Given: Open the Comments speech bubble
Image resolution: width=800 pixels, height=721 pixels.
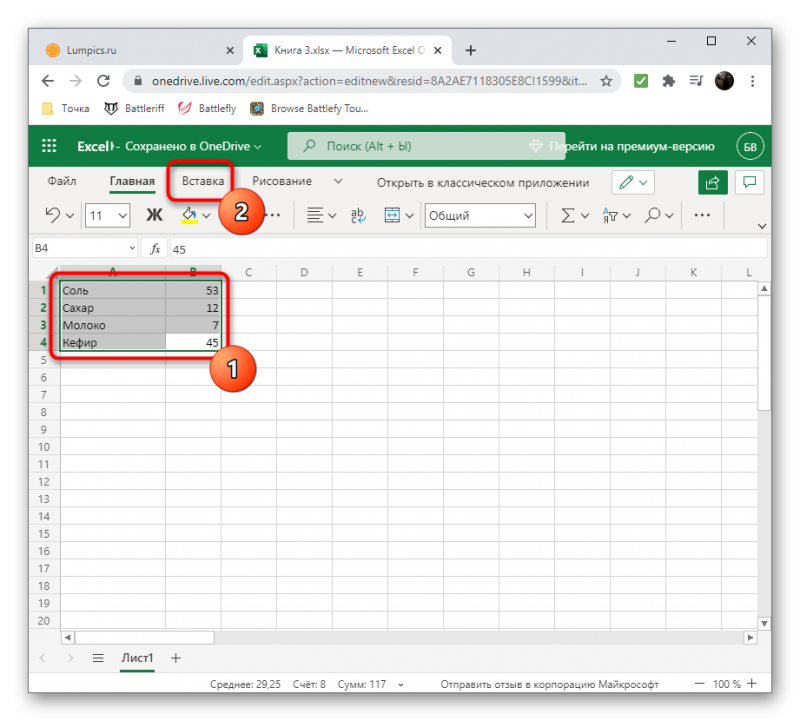Looking at the screenshot, I should [x=749, y=183].
